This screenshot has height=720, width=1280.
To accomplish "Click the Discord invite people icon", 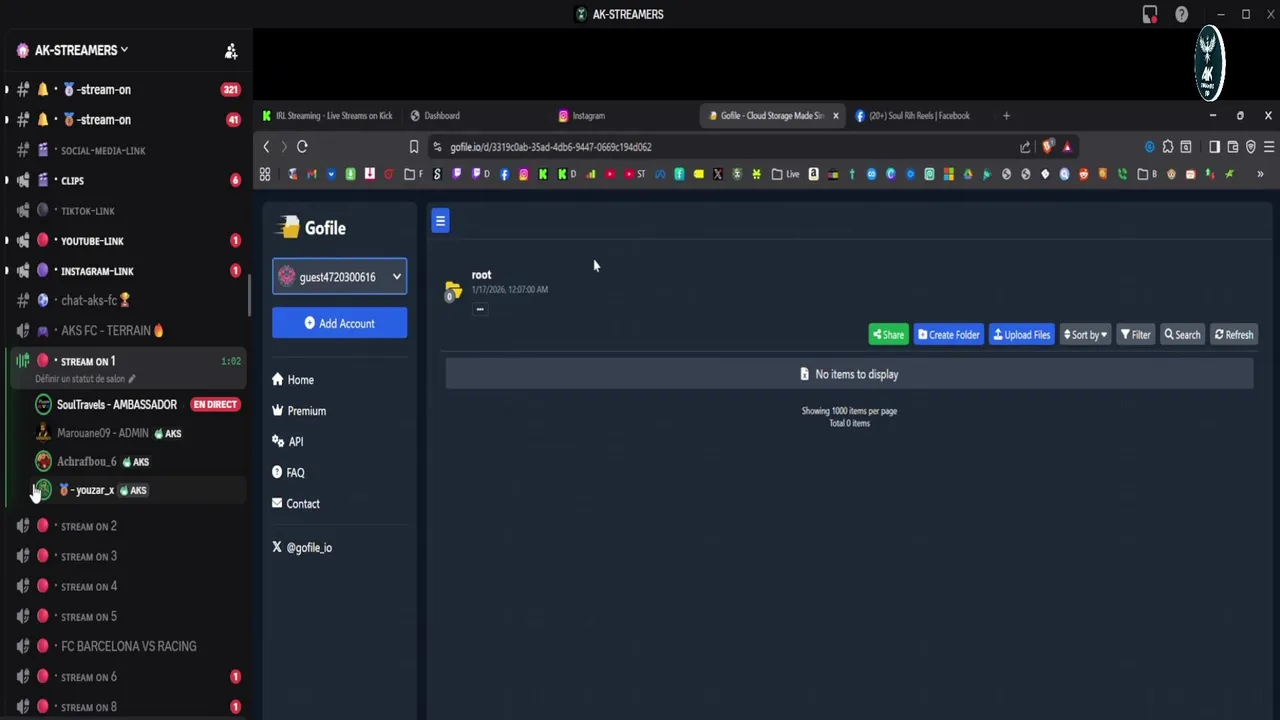I will click(231, 51).
